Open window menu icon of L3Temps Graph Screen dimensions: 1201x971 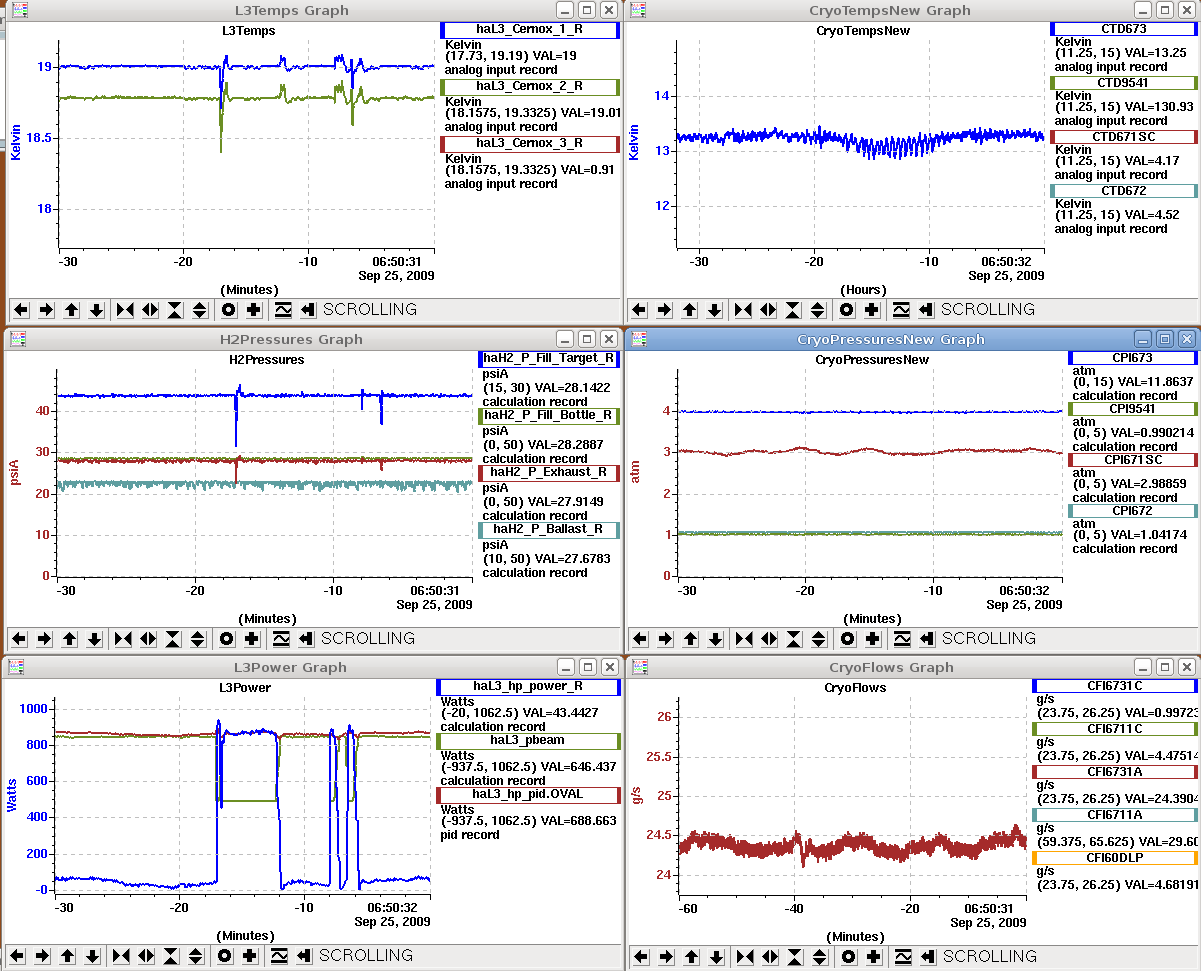pos(20,10)
